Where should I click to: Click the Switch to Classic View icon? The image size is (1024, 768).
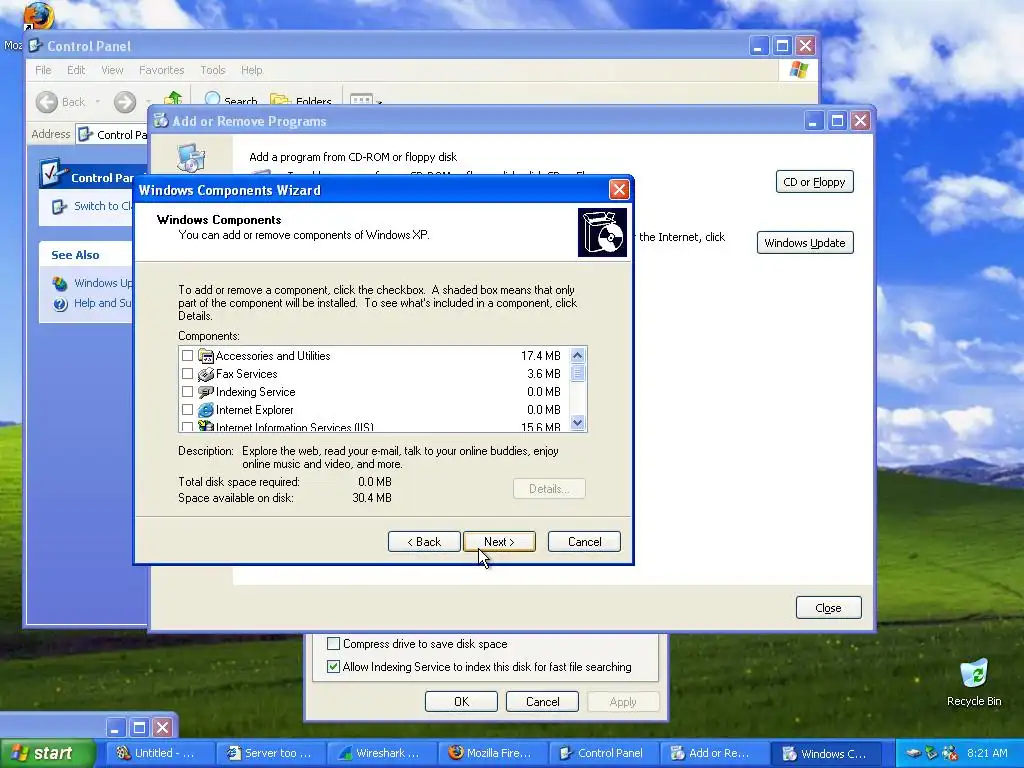pos(59,206)
